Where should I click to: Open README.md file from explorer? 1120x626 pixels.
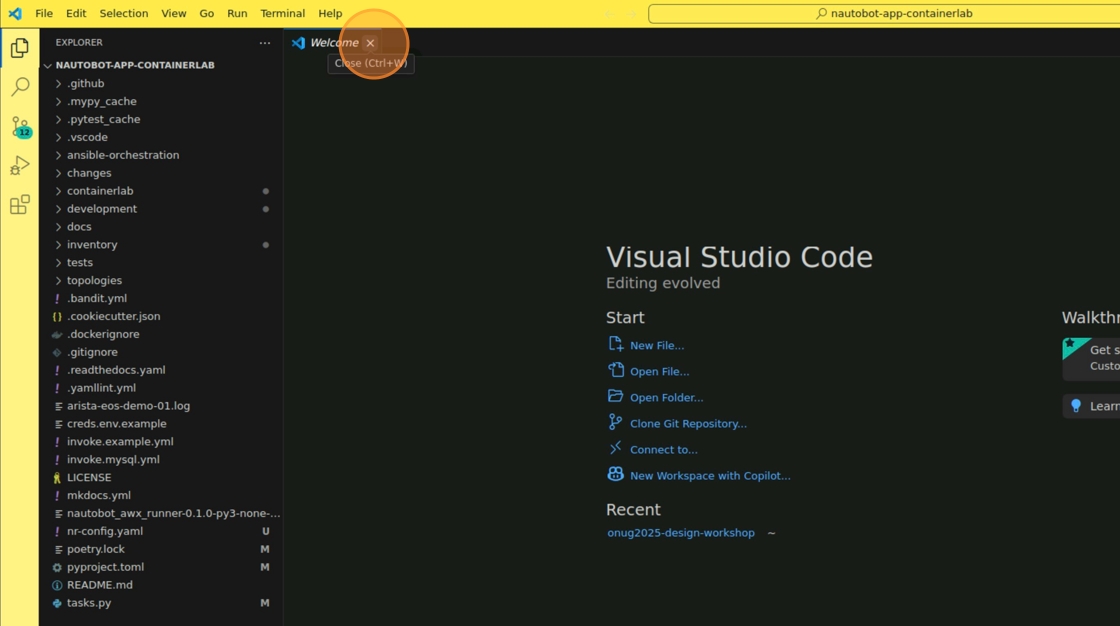[99, 585]
